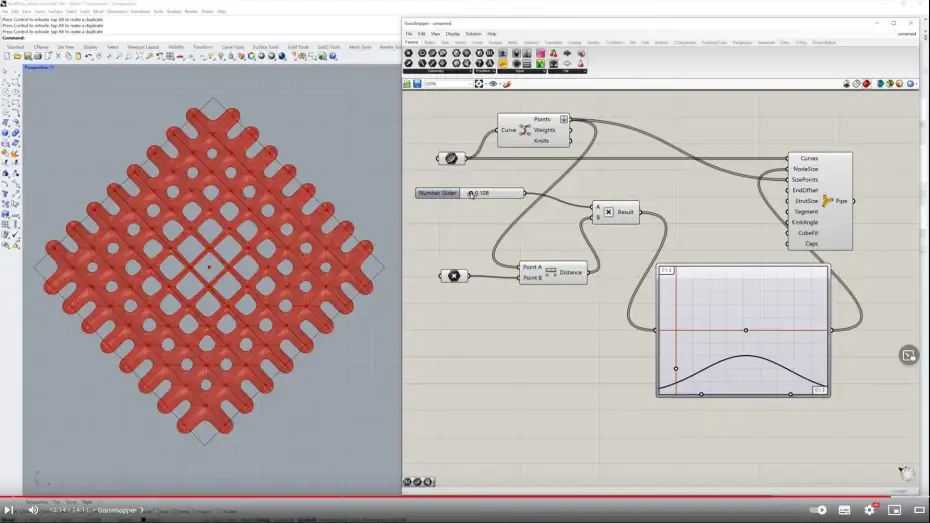The height and width of the screenshot is (523, 930).
Task: Toggle the wireframe preview mode icon
Action: [x=856, y=84]
